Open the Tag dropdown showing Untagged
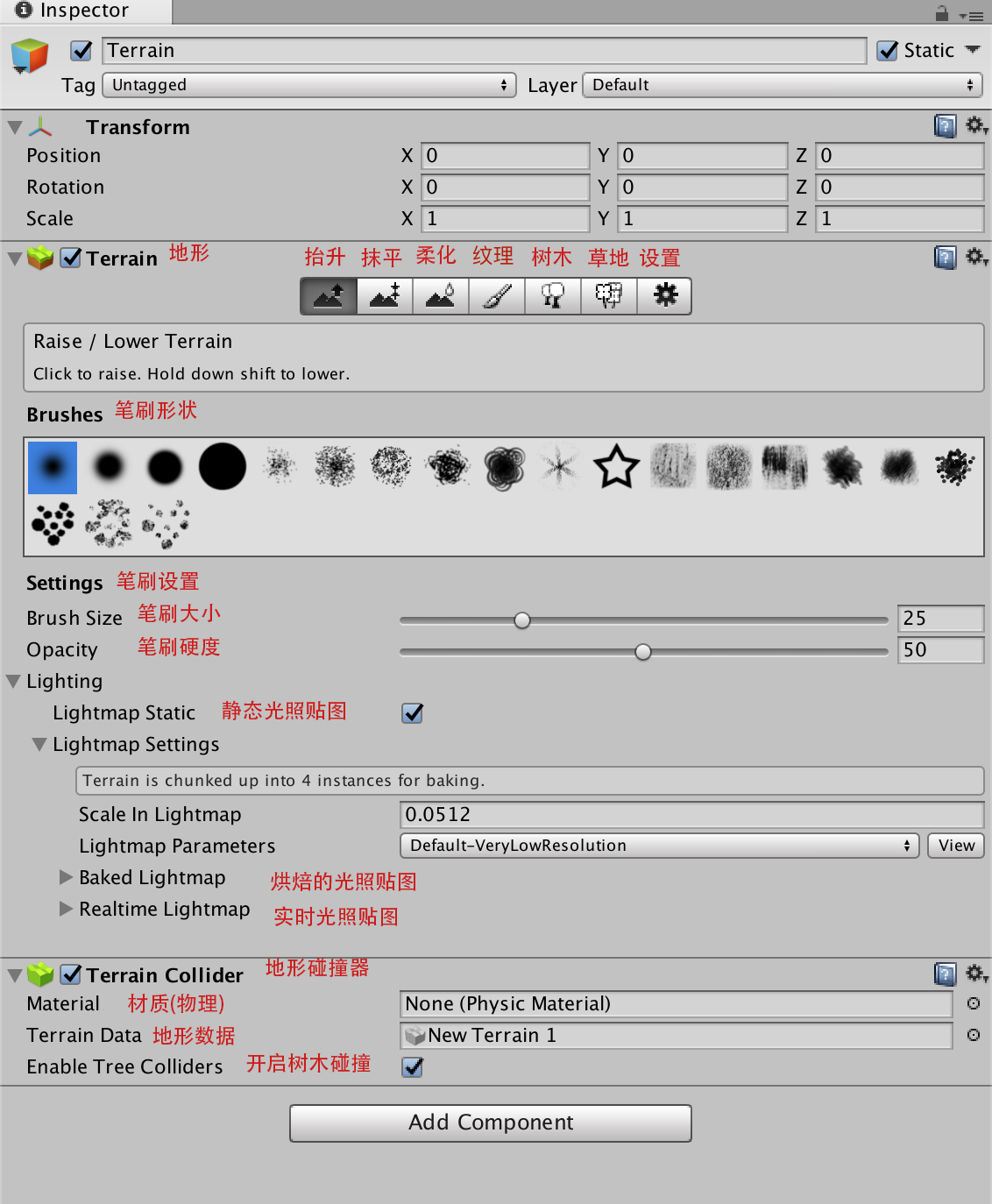Screen dimensions: 992x1204 (309, 85)
